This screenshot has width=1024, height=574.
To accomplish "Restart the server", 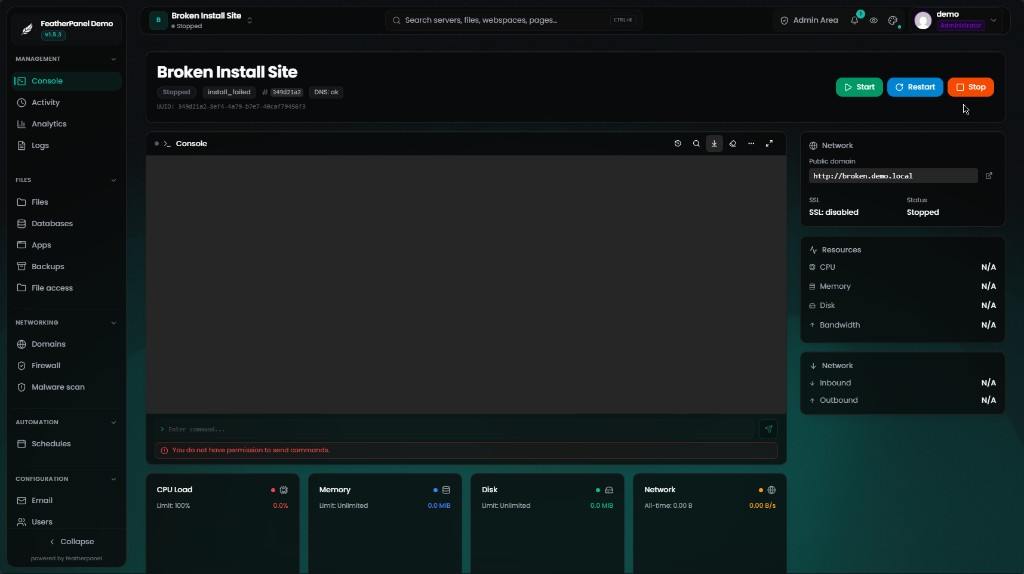I will (915, 87).
